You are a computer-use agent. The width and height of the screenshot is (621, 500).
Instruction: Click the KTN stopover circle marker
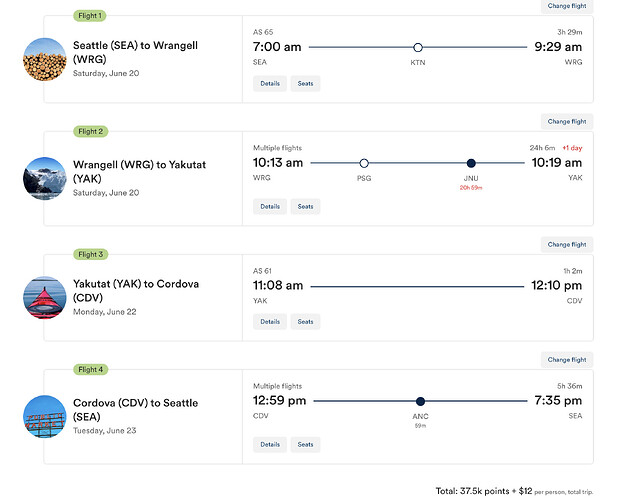coord(418,47)
